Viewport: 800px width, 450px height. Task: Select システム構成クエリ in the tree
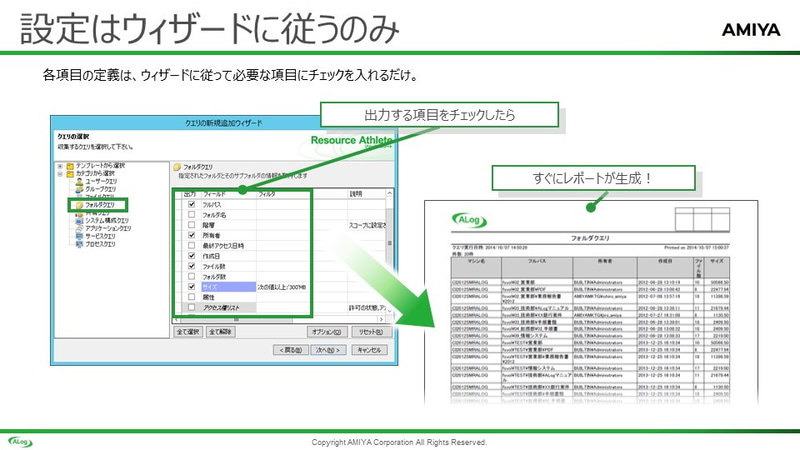pyautogui.click(x=107, y=220)
